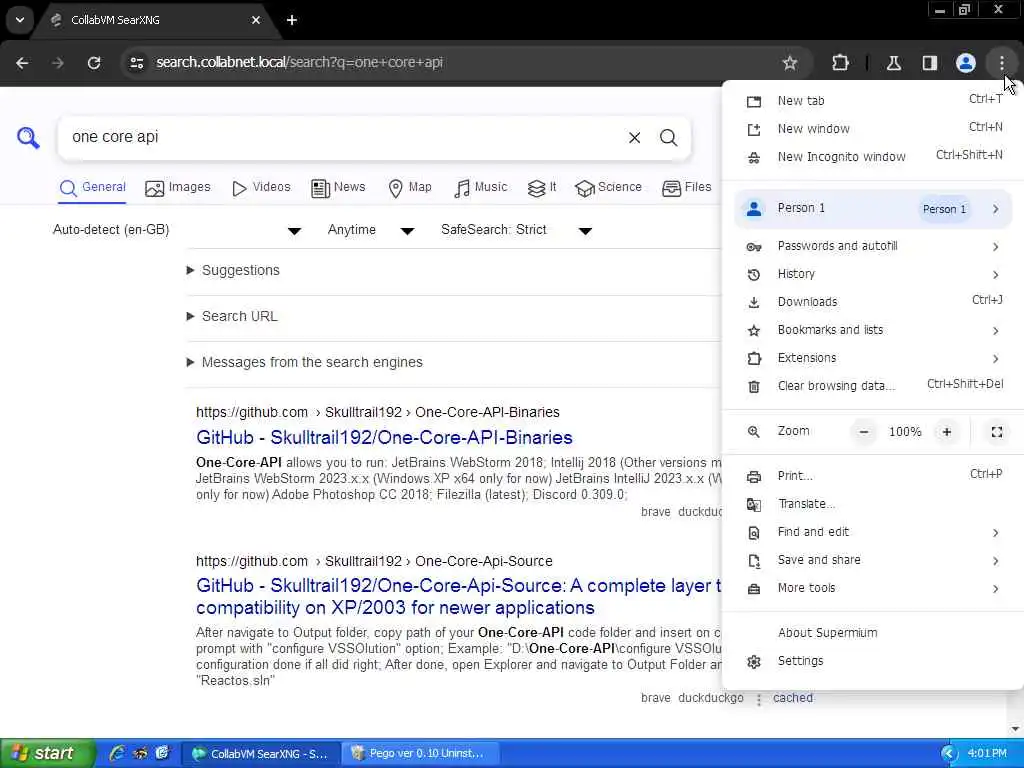Image resolution: width=1024 pixels, height=768 pixels.
Task: Expand Messages from the search engines
Action: [304, 362]
